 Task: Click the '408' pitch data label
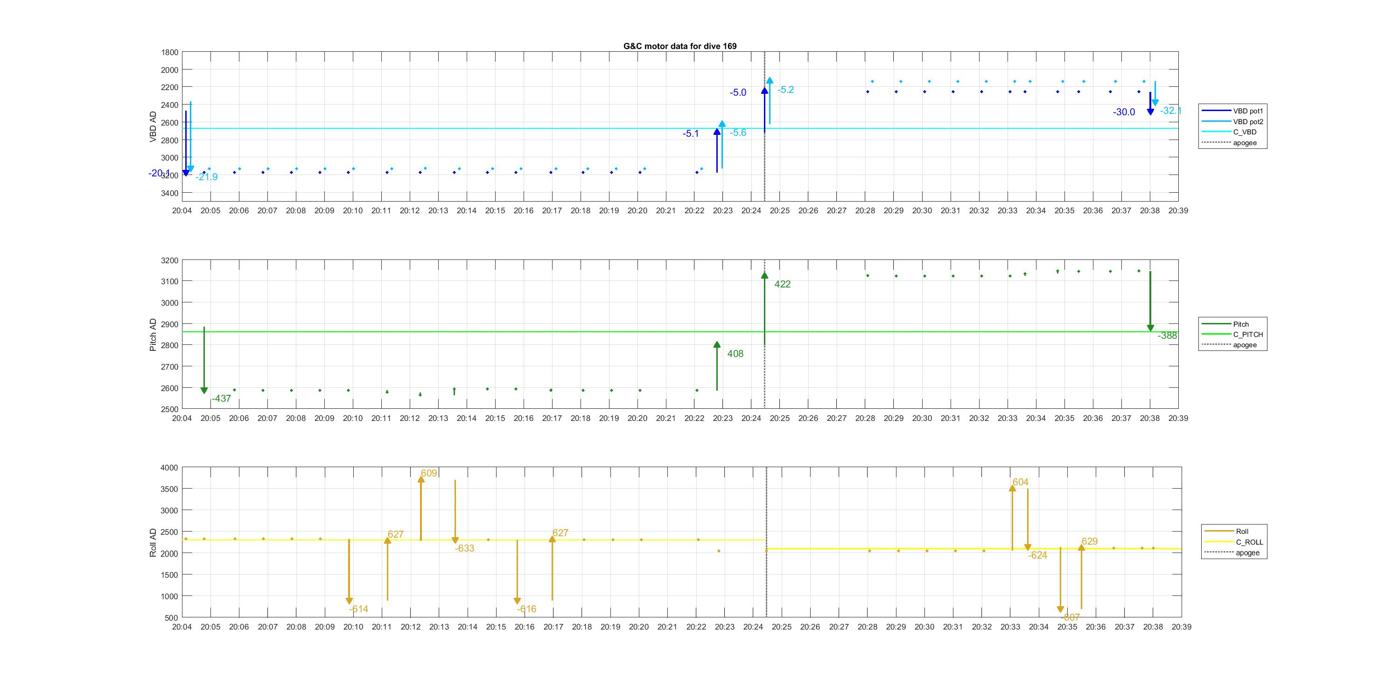point(735,354)
